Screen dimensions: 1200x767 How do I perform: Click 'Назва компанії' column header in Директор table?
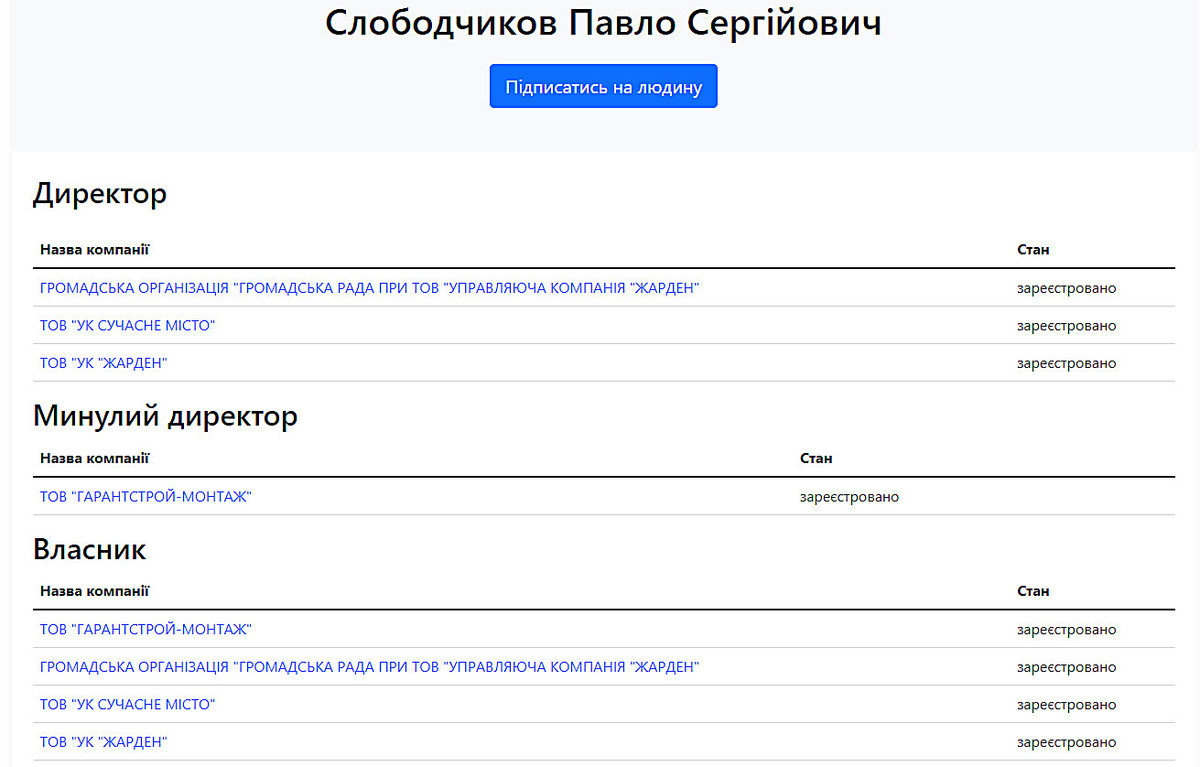point(94,250)
